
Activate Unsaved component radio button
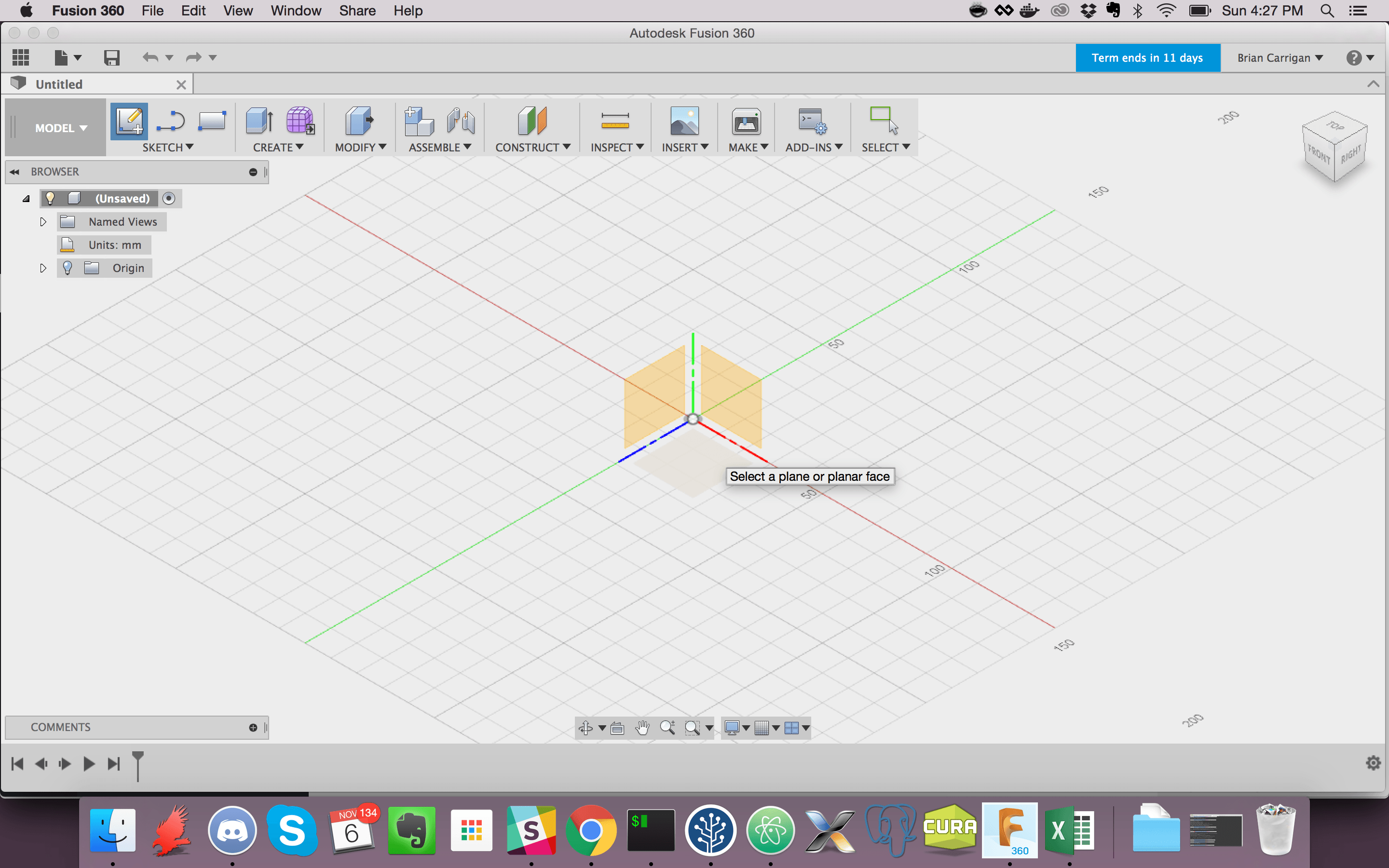[x=169, y=198]
